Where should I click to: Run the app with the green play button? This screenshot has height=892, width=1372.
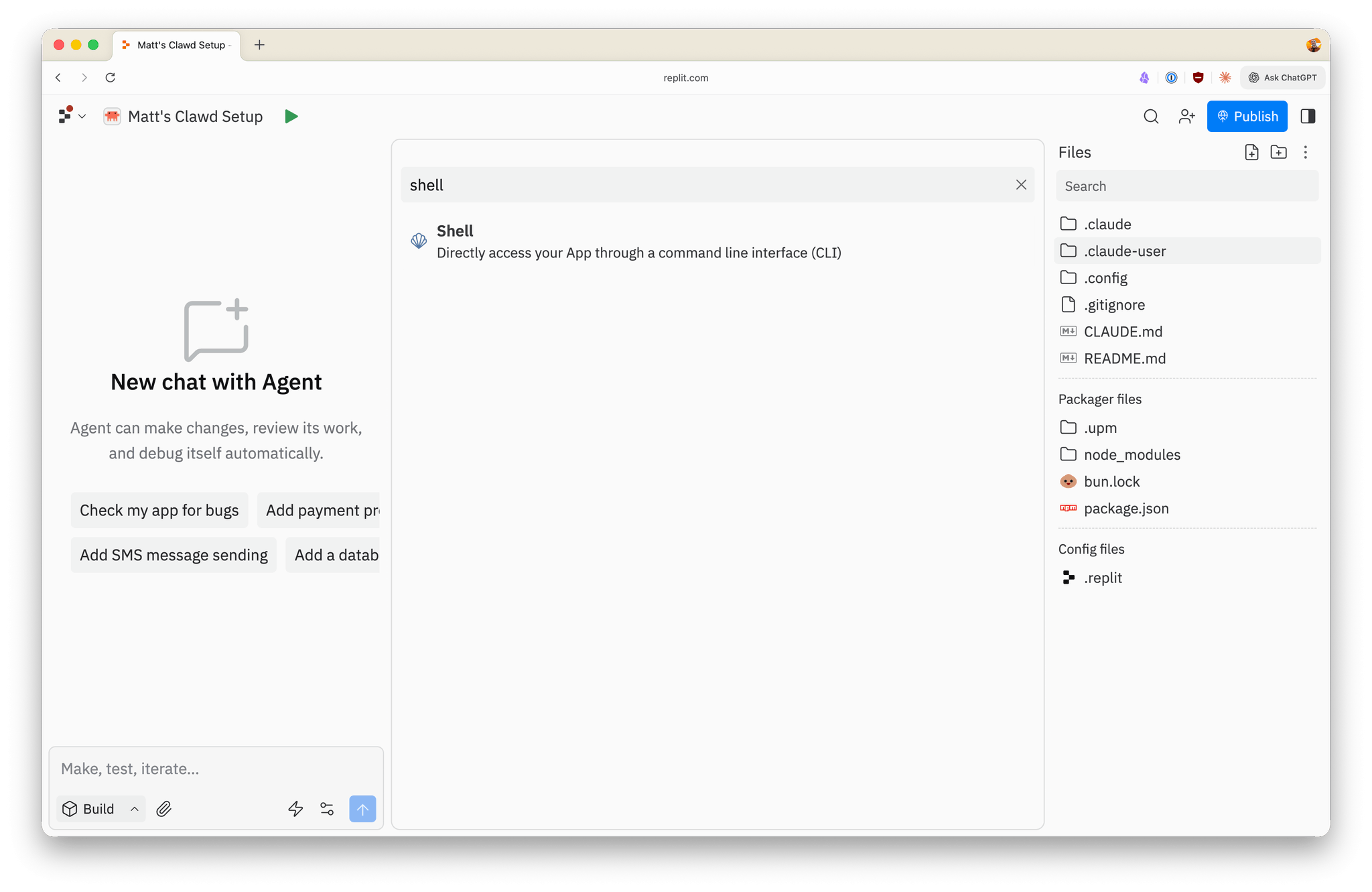pyautogui.click(x=291, y=117)
